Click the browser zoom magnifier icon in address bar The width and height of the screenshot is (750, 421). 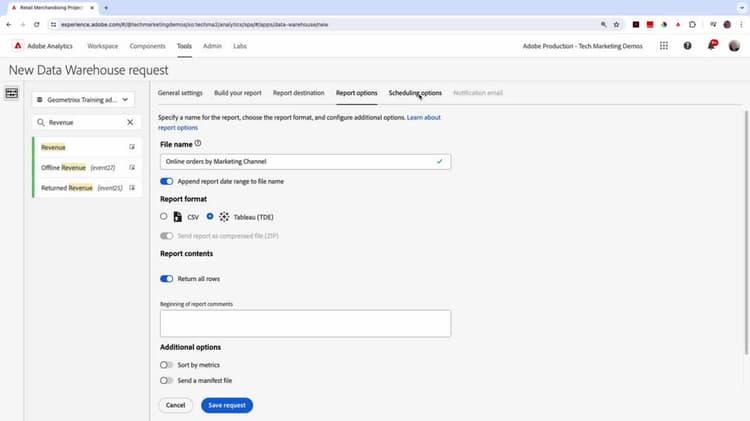604,24
